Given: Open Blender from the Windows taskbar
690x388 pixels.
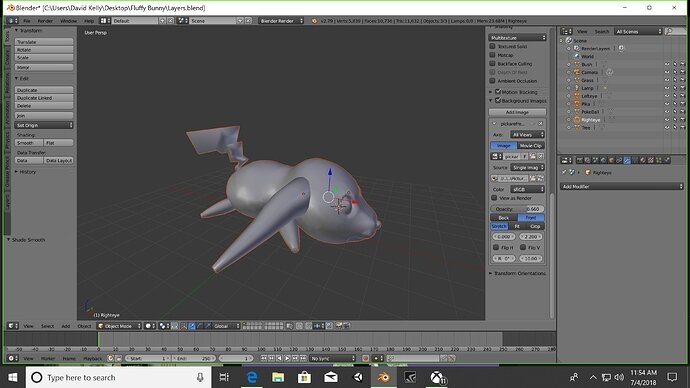Looking at the screenshot, I should (x=383, y=377).
